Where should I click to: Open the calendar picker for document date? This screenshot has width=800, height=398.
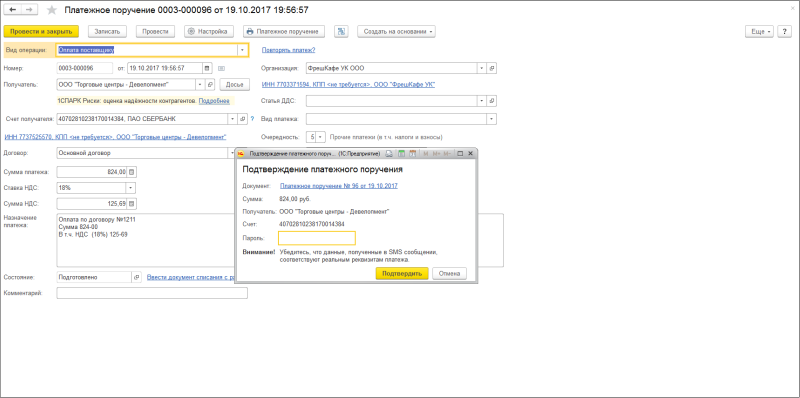tap(207, 68)
